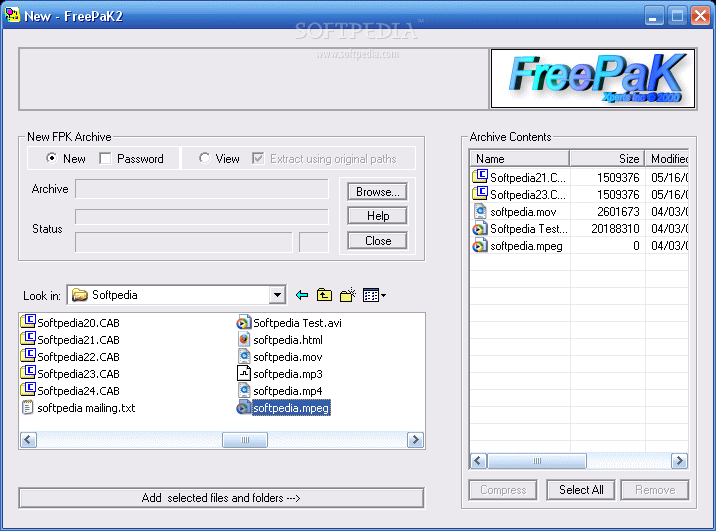Click the FreePaK logo banner
This screenshot has height=531, width=716.
pos(593,79)
